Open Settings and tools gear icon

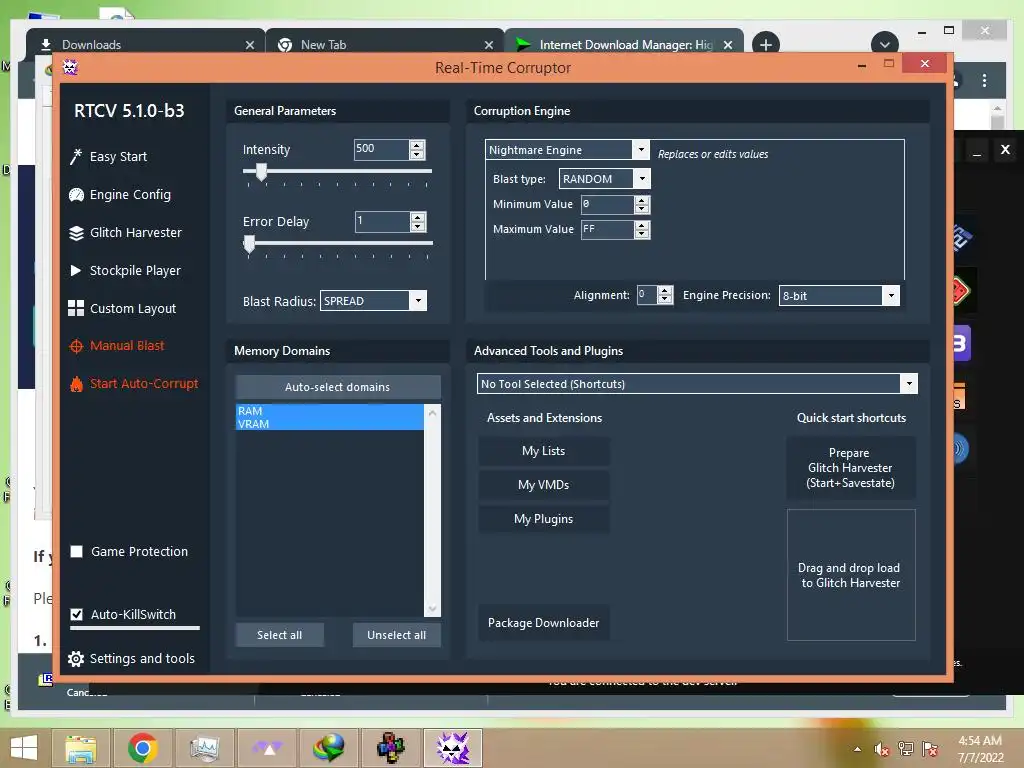(x=76, y=659)
